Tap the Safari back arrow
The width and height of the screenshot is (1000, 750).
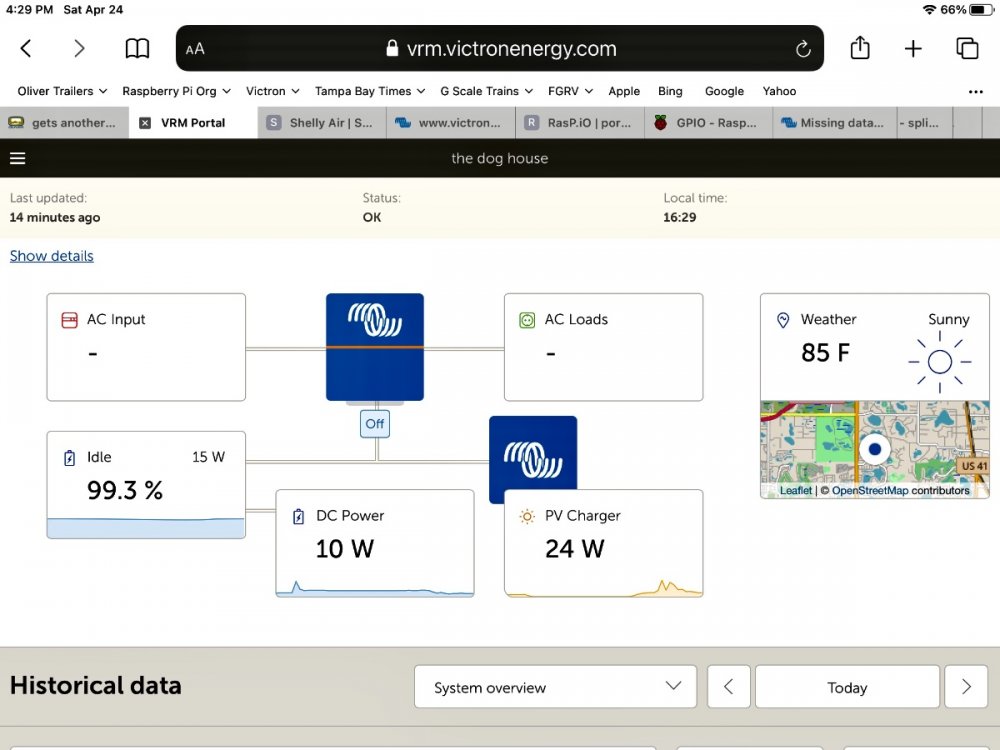27,48
